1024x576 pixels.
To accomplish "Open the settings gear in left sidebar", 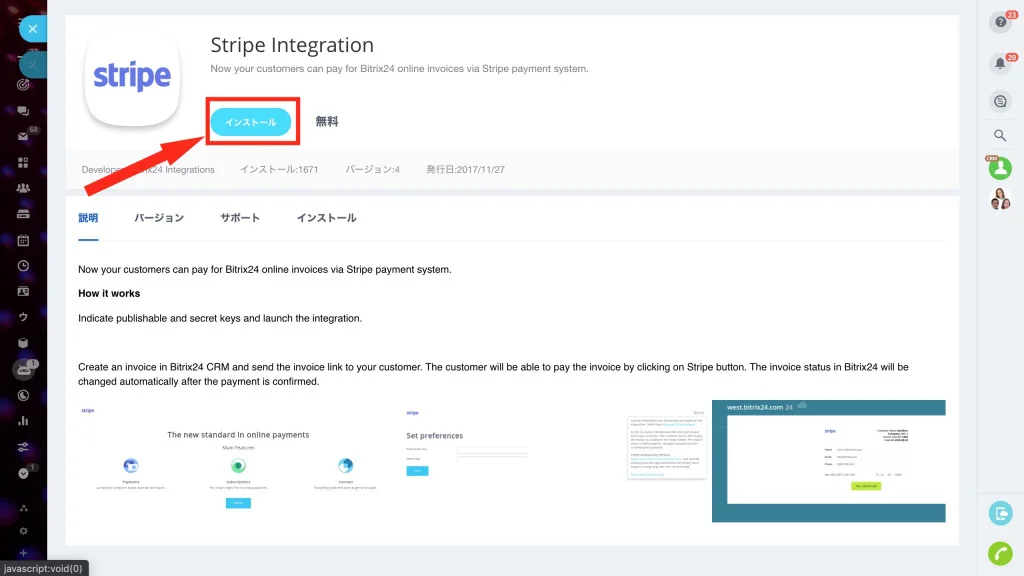I will coord(23,530).
